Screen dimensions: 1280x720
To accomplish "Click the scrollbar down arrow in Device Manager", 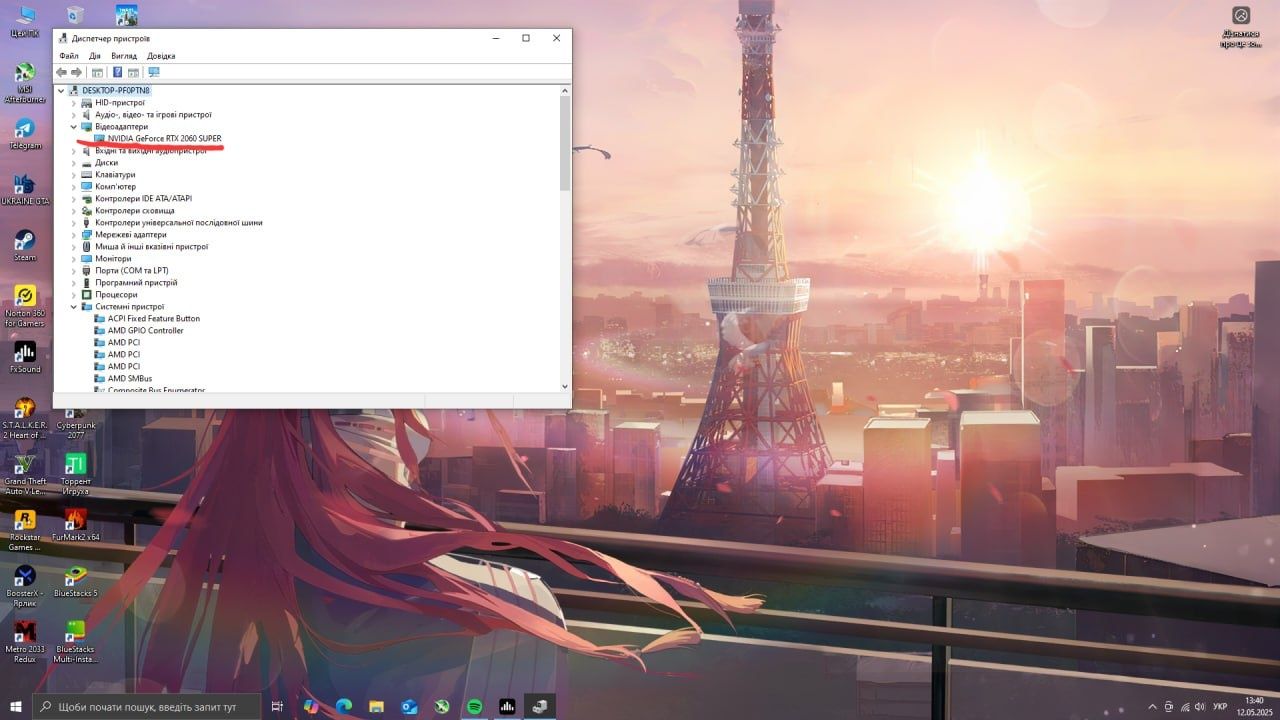I will (x=565, y=386).
